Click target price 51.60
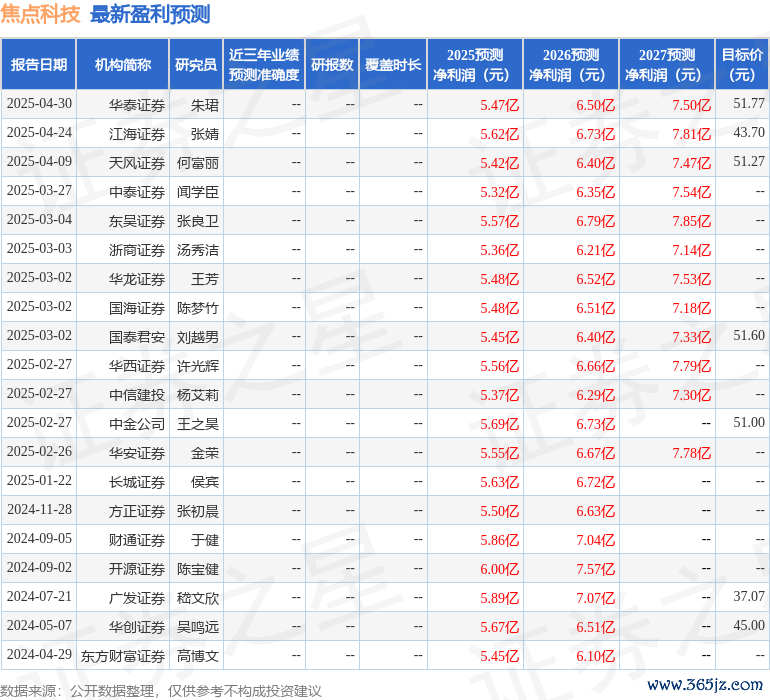The image size is (770, 700). click(749, 336)
